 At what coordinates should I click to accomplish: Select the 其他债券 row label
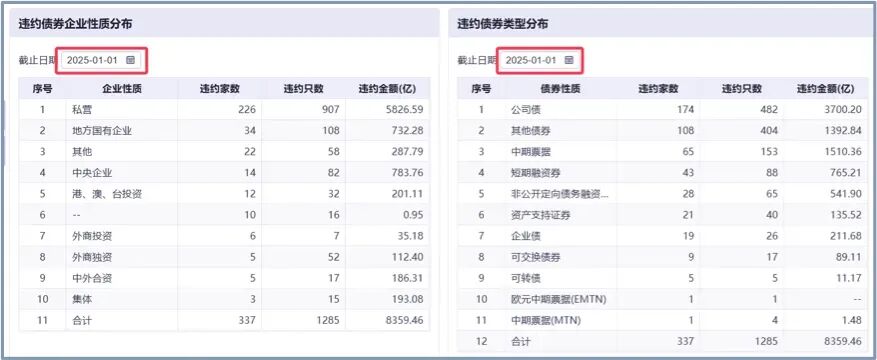tap(531, 131)
